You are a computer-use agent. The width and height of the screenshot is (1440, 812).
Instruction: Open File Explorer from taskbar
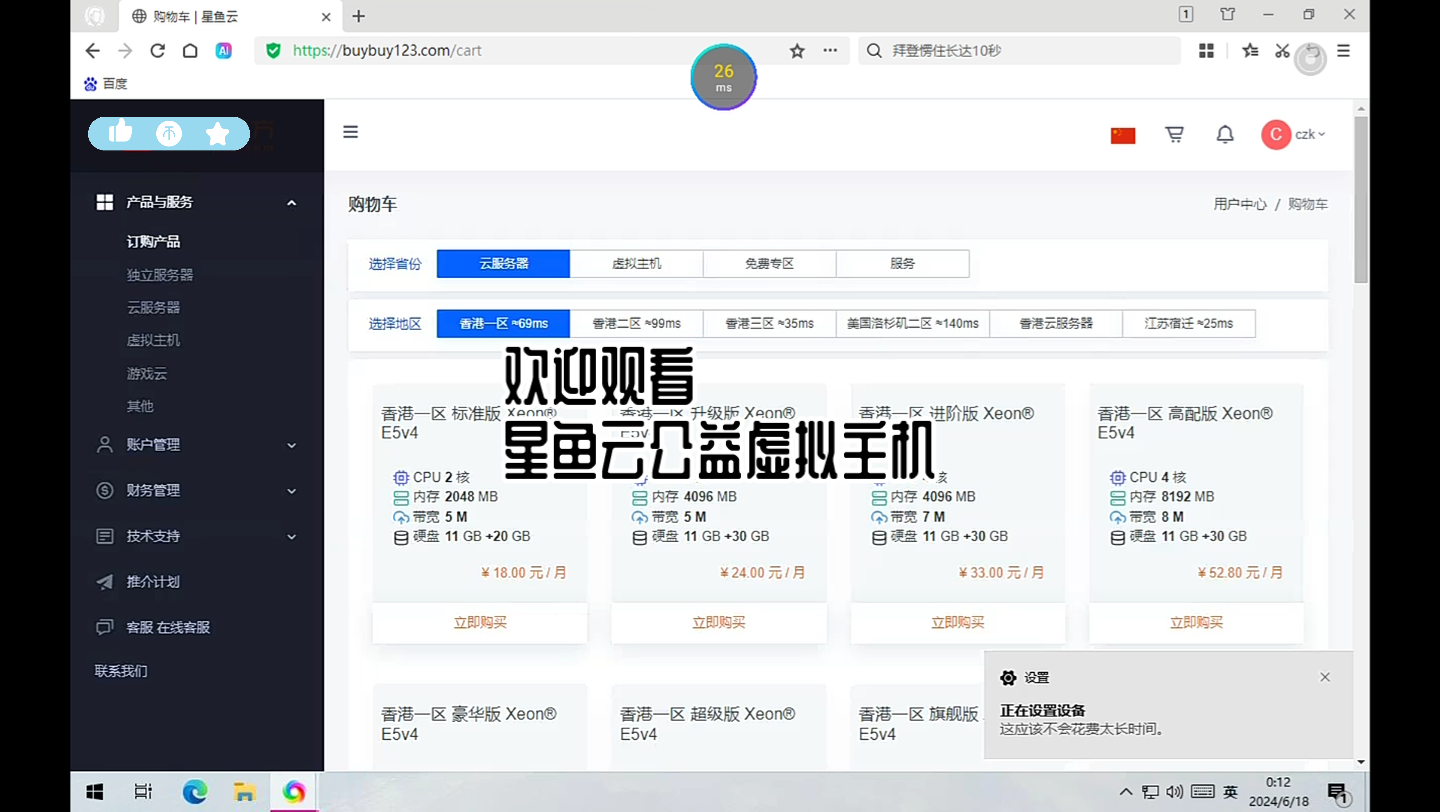(x=244, y=792)
